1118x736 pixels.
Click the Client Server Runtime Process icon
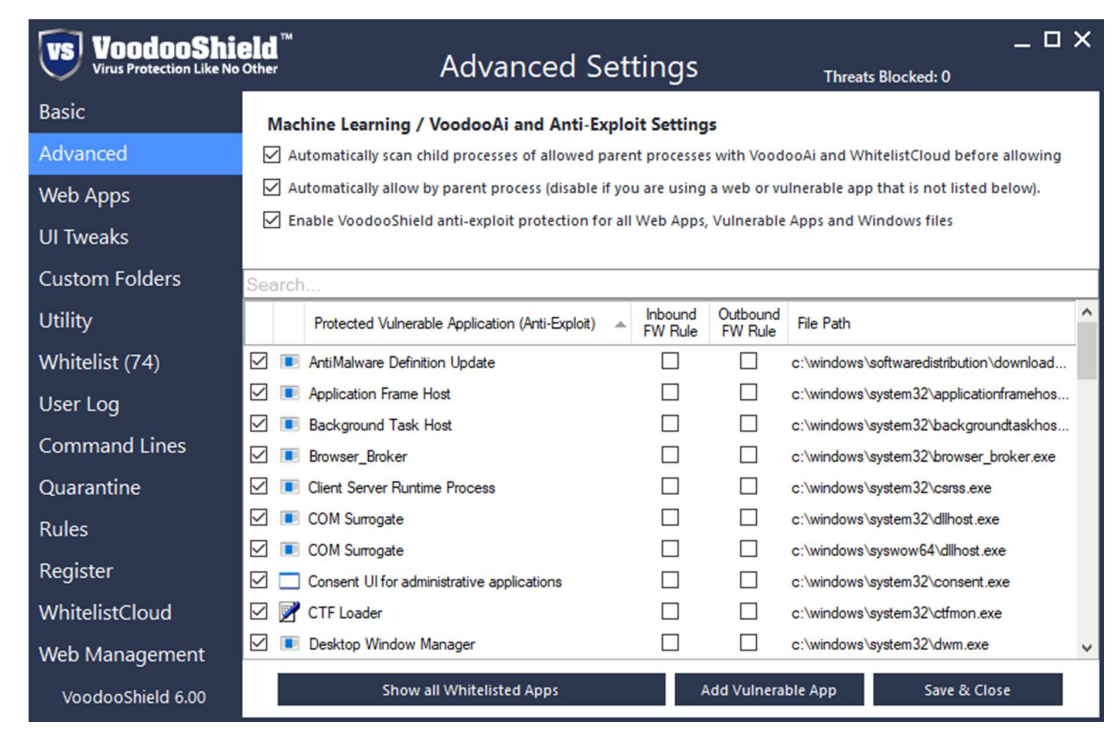[289, 488]
